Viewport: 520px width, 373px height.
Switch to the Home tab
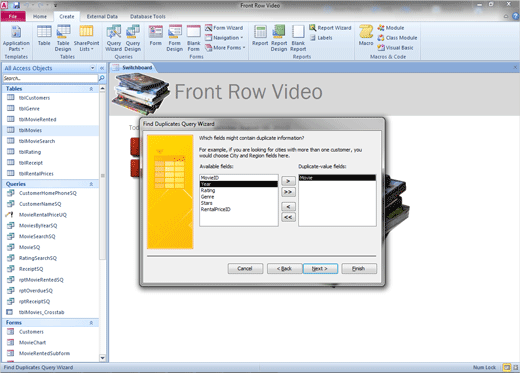click(40, 16)
